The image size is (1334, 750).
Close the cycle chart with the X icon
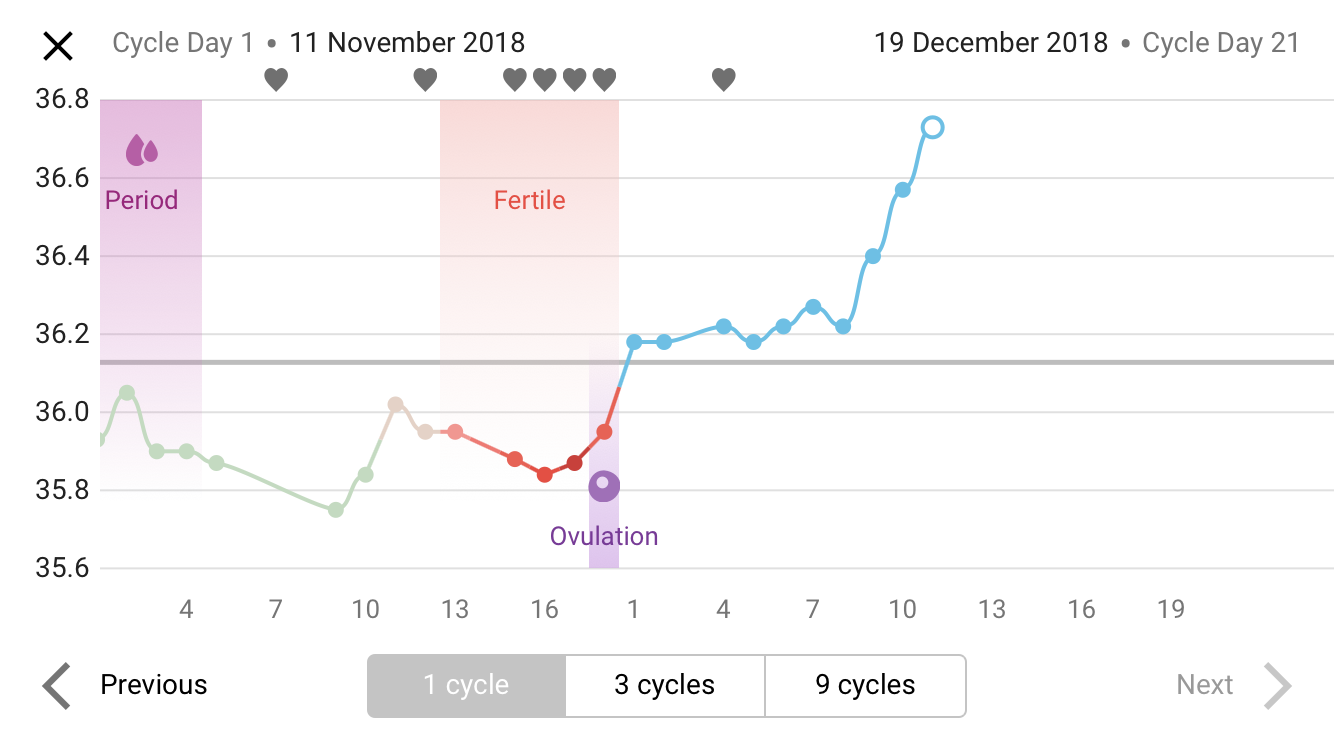coord(58,46)
